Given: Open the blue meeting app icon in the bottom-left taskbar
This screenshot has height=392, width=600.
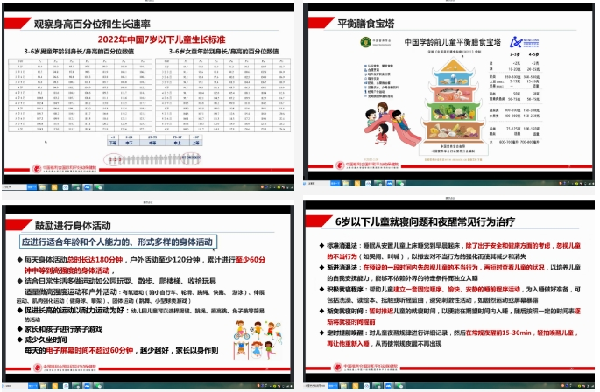Looking at the screenshot, I should point(87,386).
